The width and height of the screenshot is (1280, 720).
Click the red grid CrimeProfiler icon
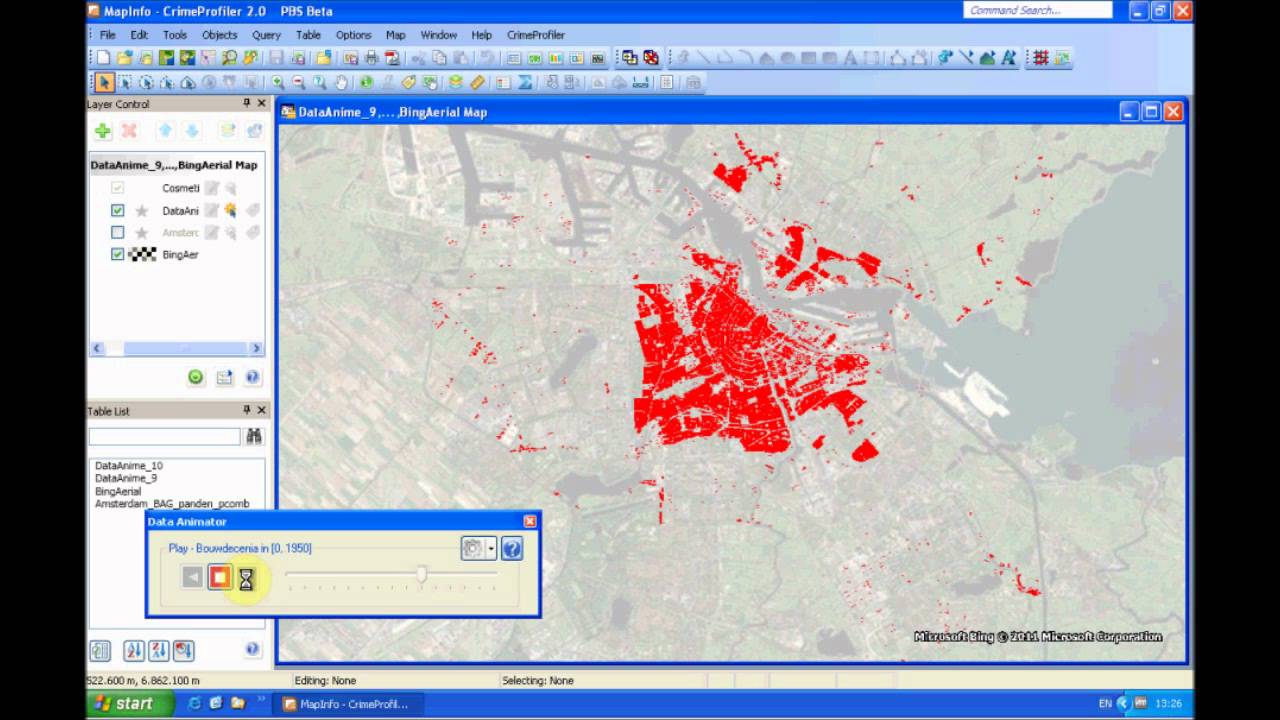coord(1041,58)
